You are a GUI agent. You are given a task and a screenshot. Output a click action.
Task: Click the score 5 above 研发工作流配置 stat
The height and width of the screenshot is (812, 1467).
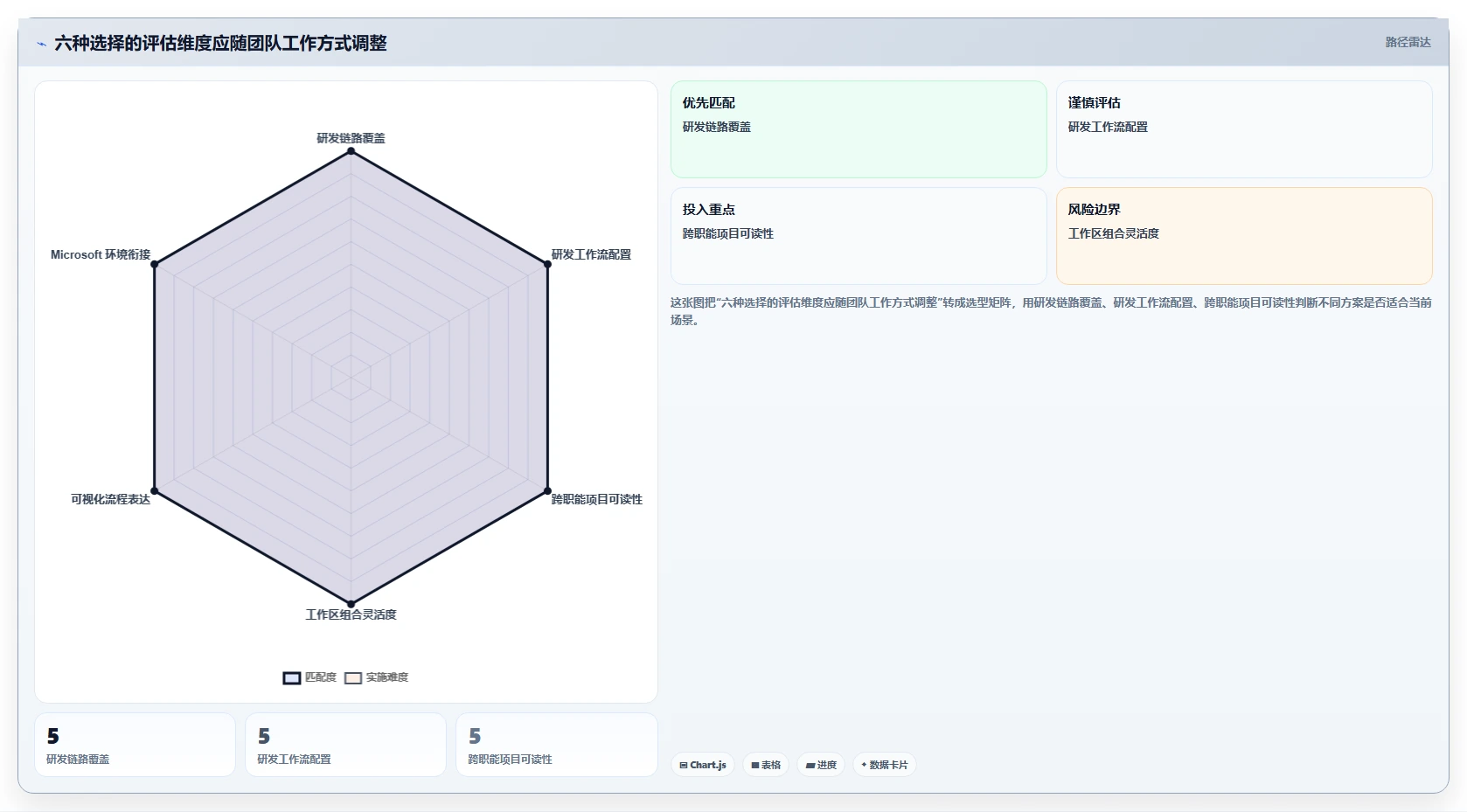point(264,736)
